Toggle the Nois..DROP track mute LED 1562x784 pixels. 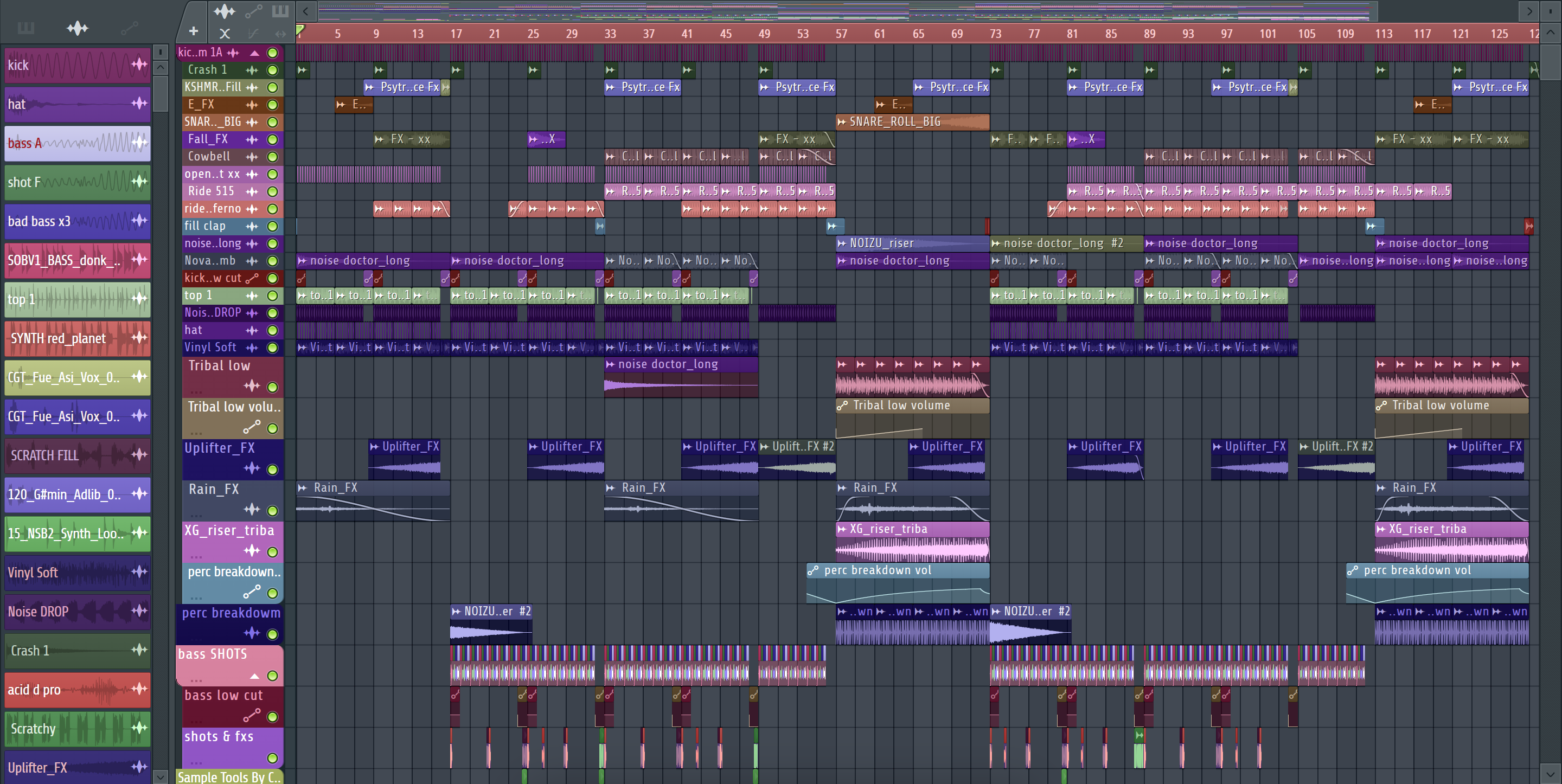point(273,313)
